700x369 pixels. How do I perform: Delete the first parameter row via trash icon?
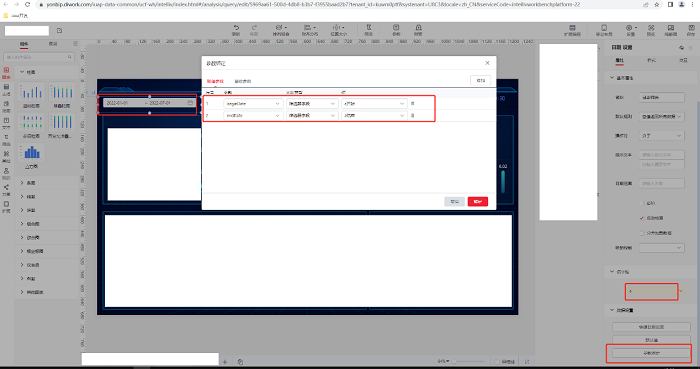tap(412, 104)
